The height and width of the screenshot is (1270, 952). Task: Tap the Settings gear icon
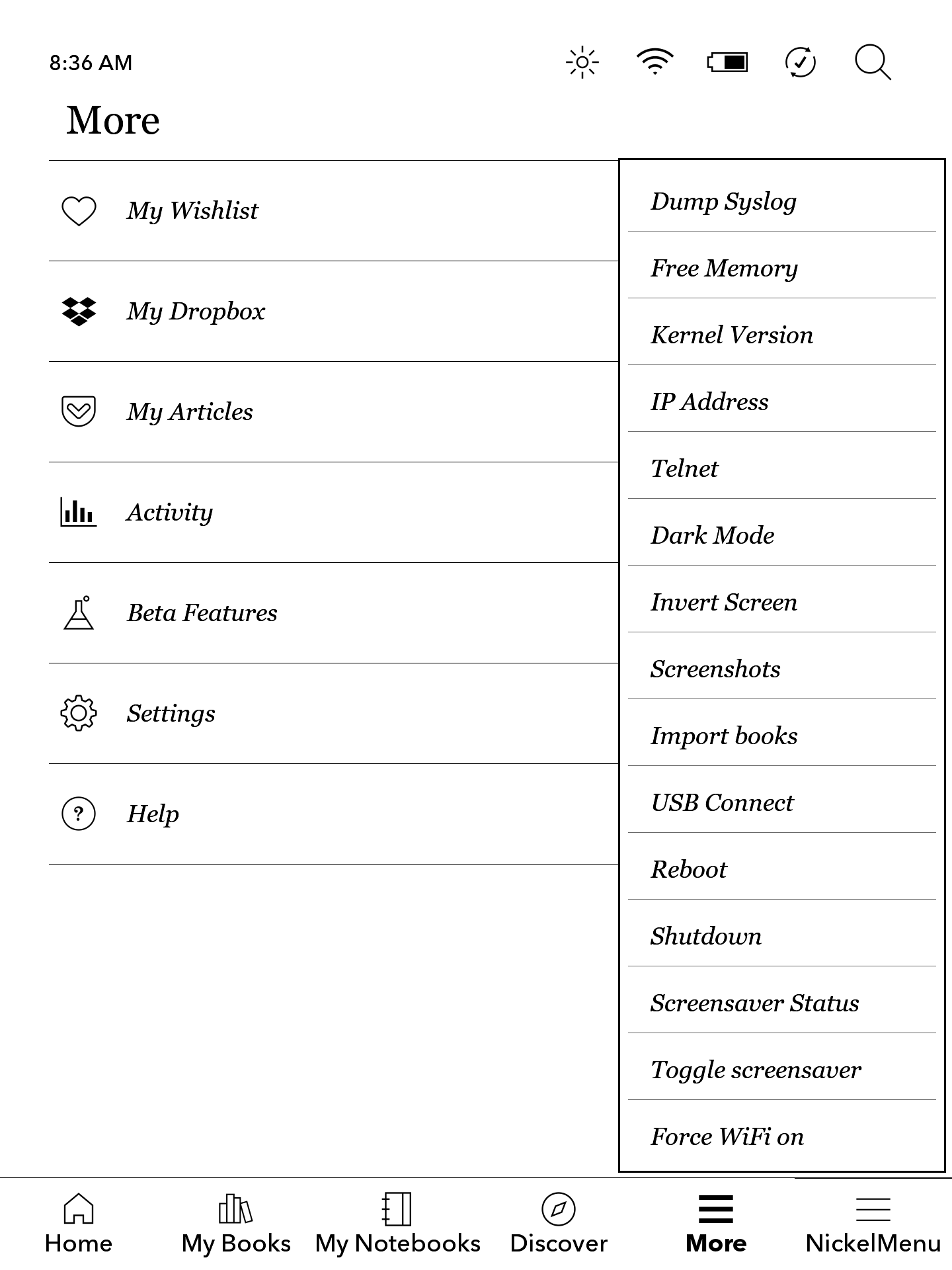point(79,713)
